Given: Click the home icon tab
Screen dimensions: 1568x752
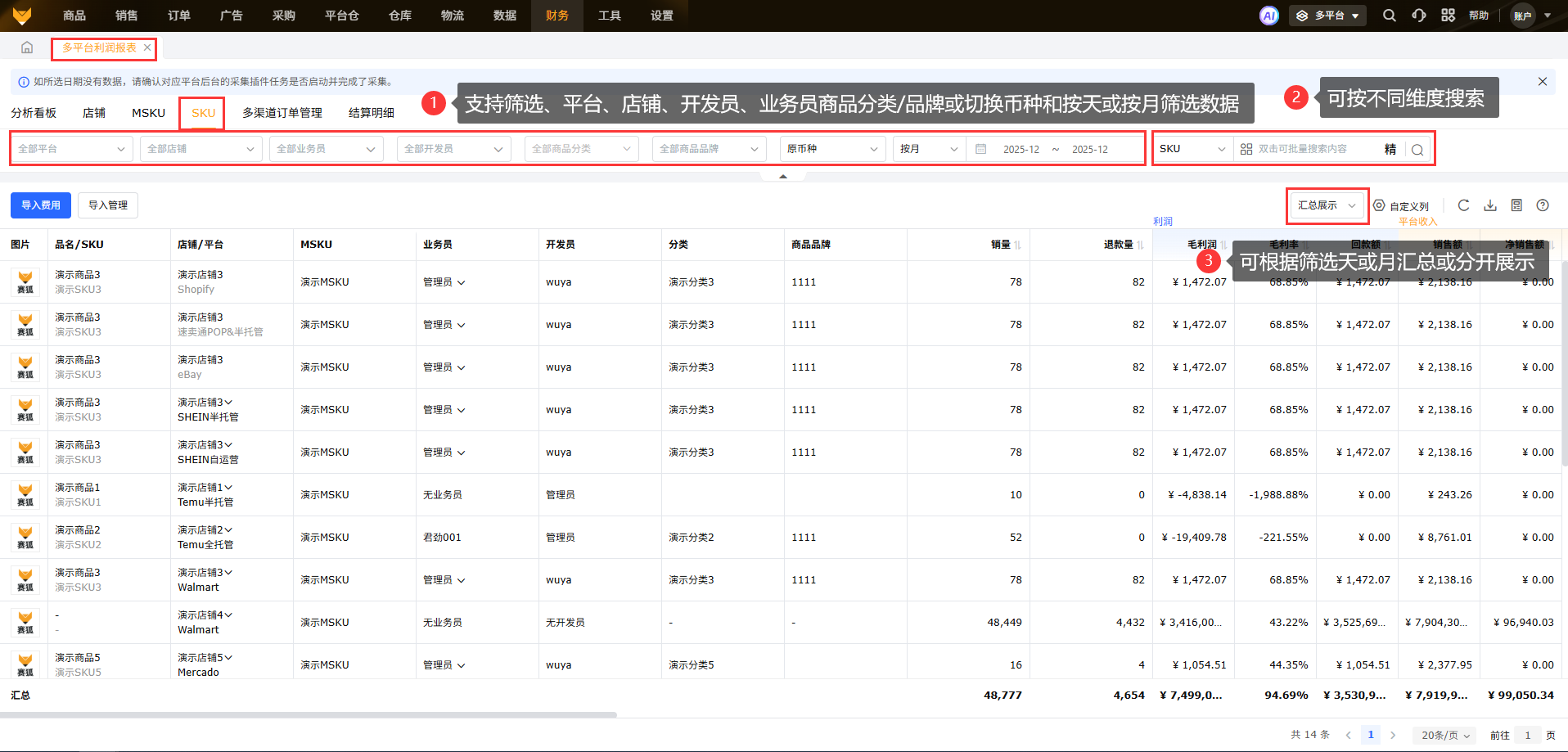Looking at the screenshot, I should (x=27, y=47).
